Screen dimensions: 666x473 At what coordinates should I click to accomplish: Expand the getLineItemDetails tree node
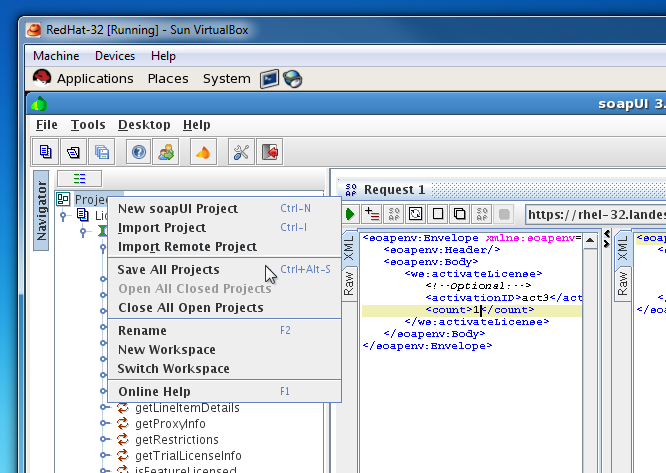point(103,407)
